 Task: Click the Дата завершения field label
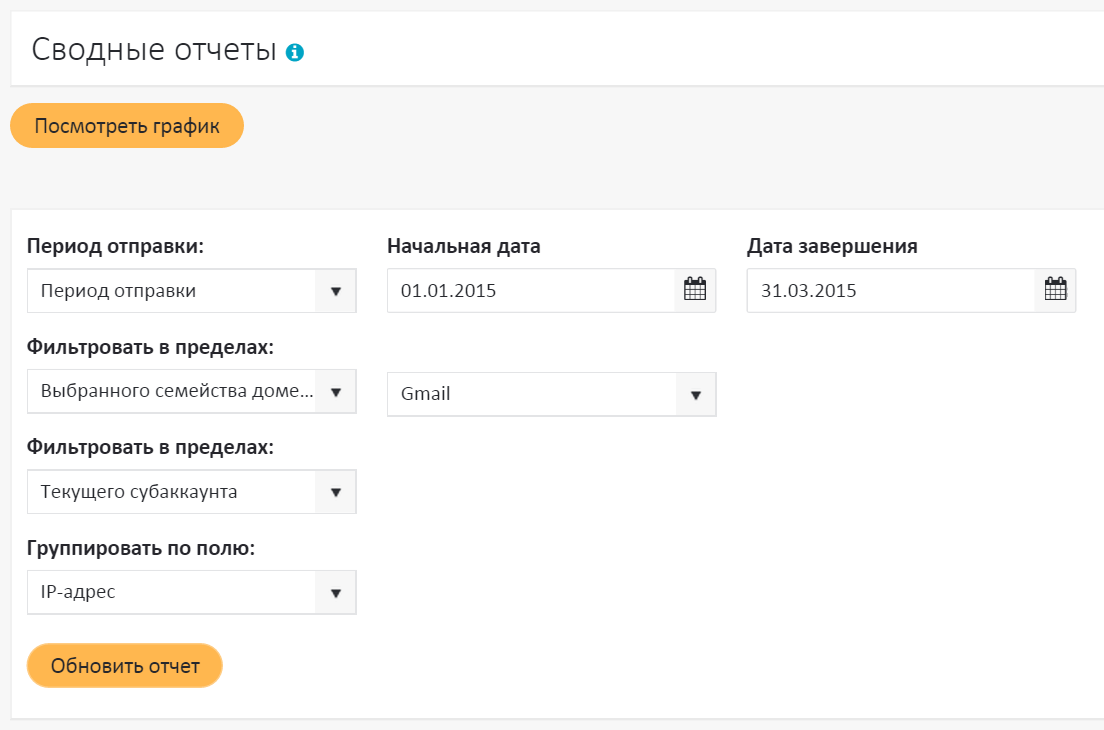coord(832,246)
